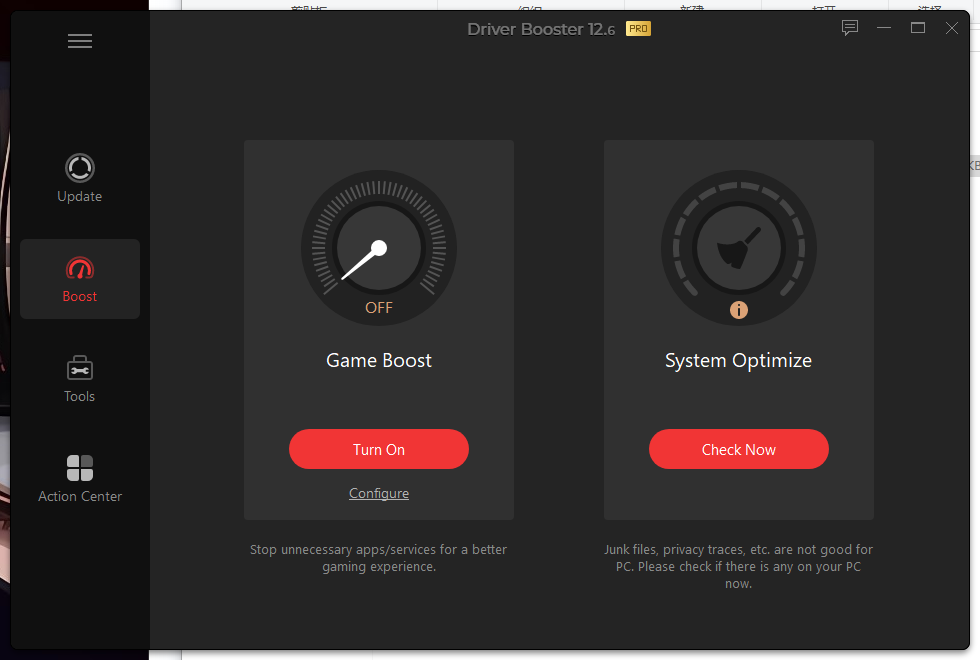Click the Driver Booster 12.6 title
Screen dimensions: 980x660
pos(541,29)
